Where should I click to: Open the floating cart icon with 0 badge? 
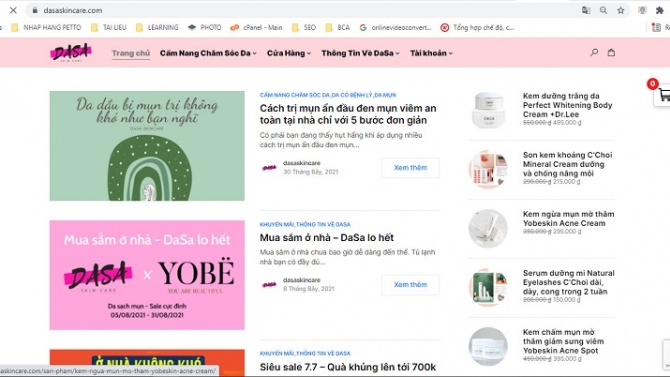[x=663, y=94]
